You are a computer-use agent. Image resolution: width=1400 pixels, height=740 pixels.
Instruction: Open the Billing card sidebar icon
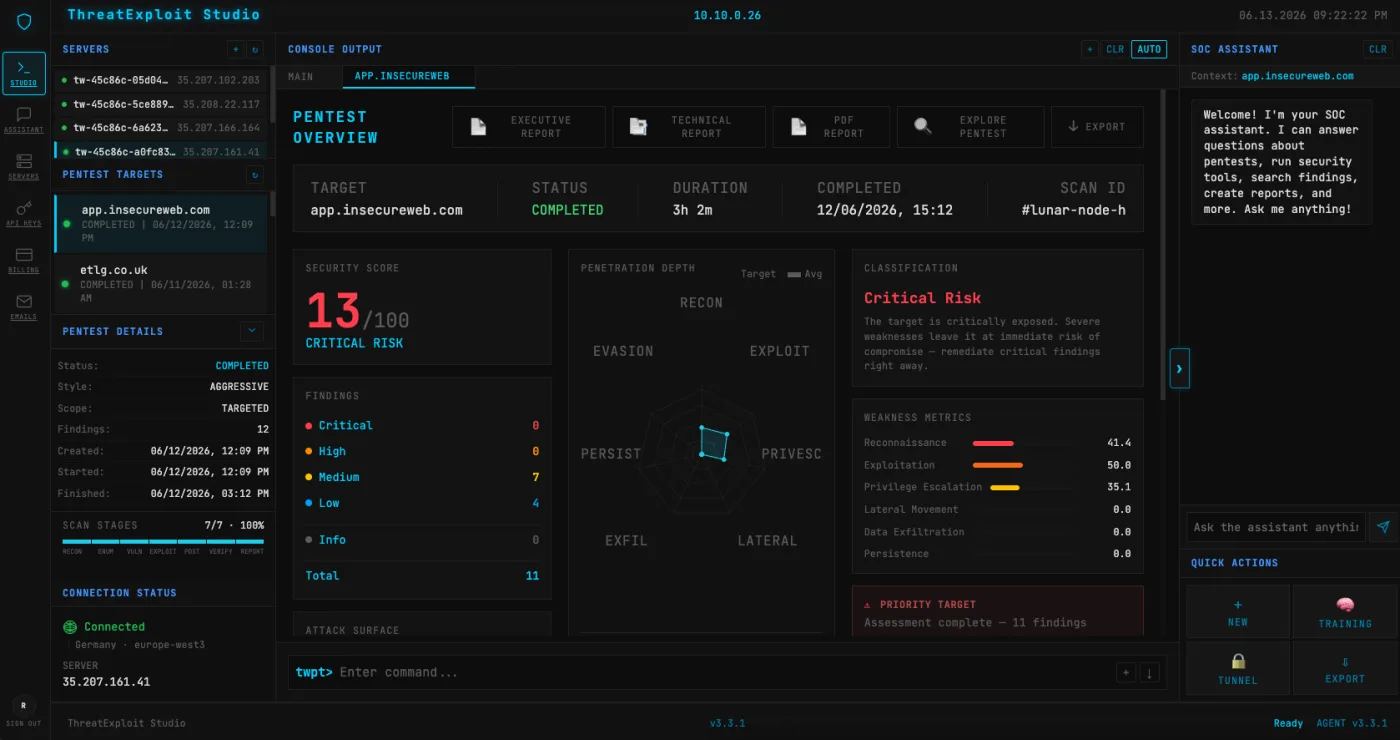[24, 260]
